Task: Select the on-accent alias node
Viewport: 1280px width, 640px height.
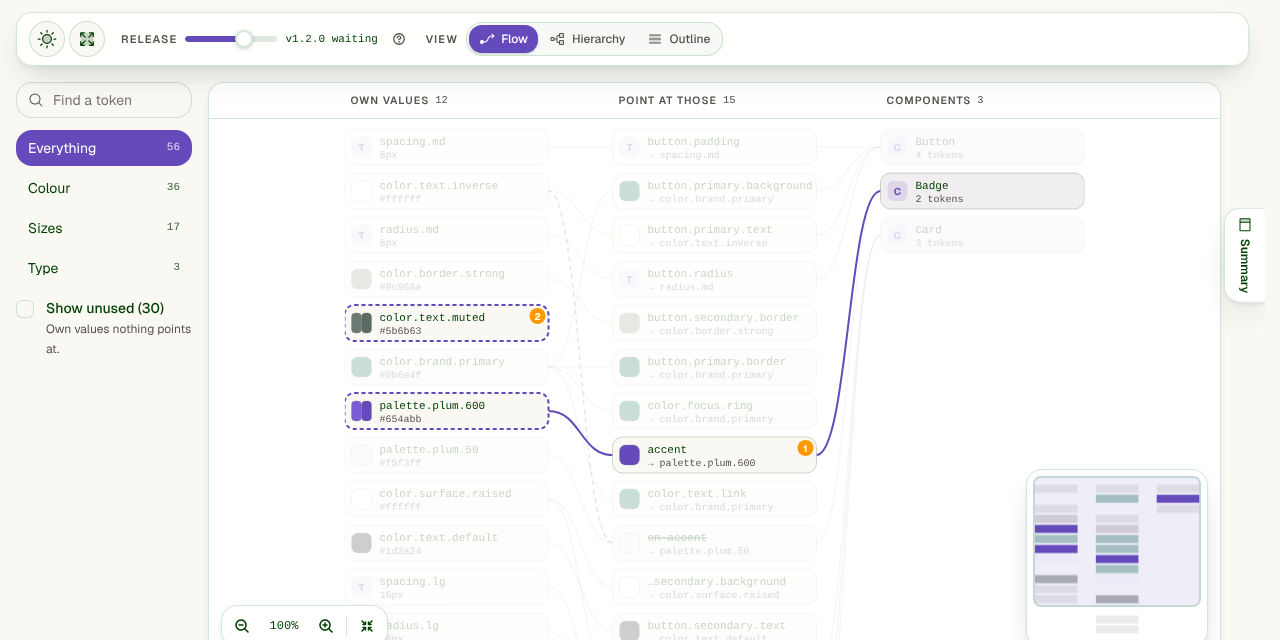Action: [715, 544]
